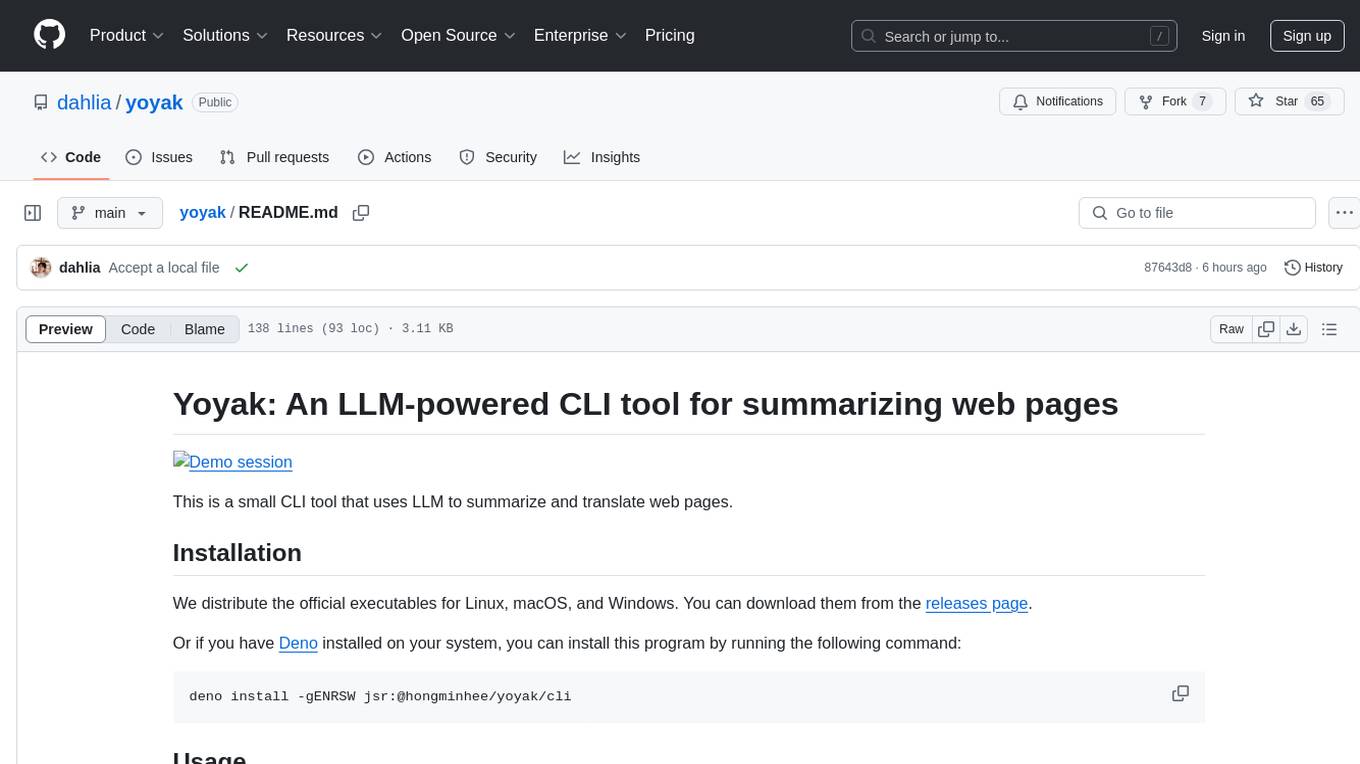Show the commit status check mark
Viewport: 1360px width, 764px height.
tap(241, 268)
